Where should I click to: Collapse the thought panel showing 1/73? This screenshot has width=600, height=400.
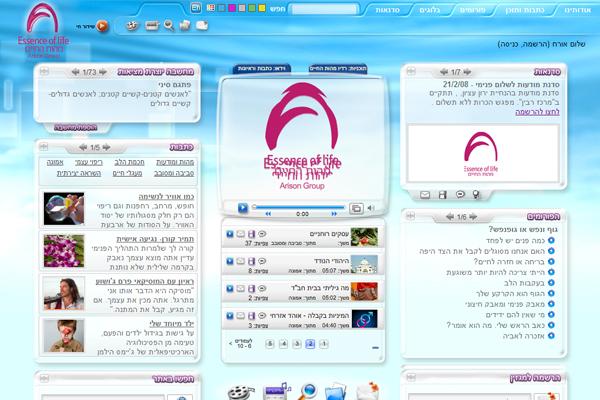click(x=44, y=71)
